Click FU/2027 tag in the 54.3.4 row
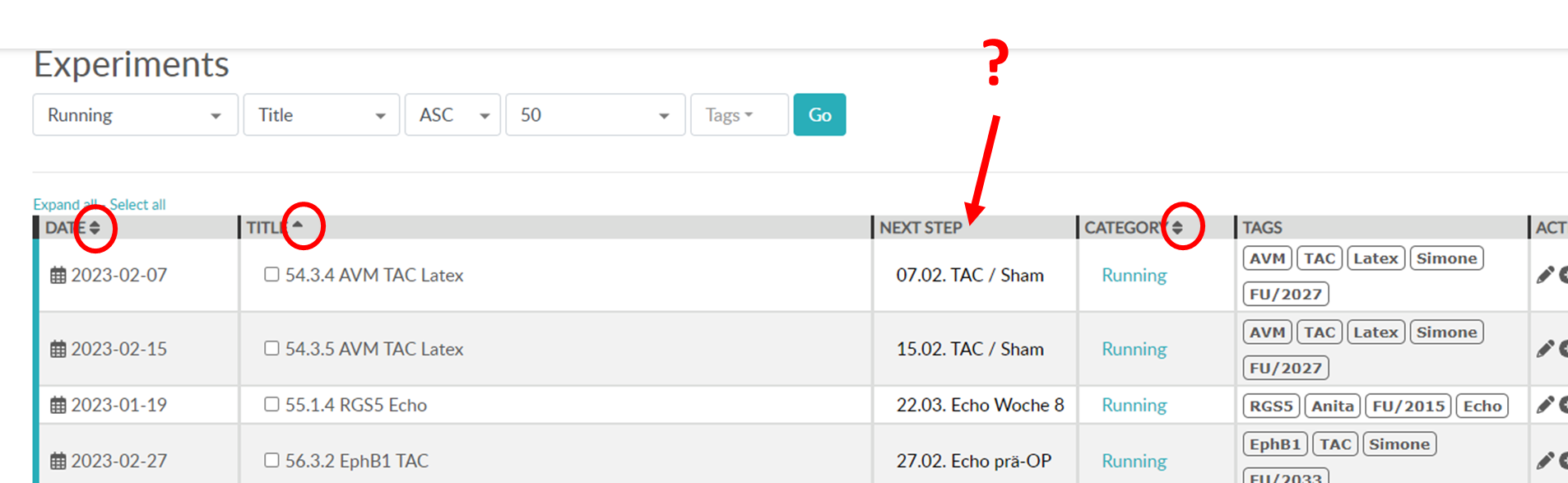The height and width of the screenshot is (483, 1568). pyautogui.click(x=1285, y=294)
